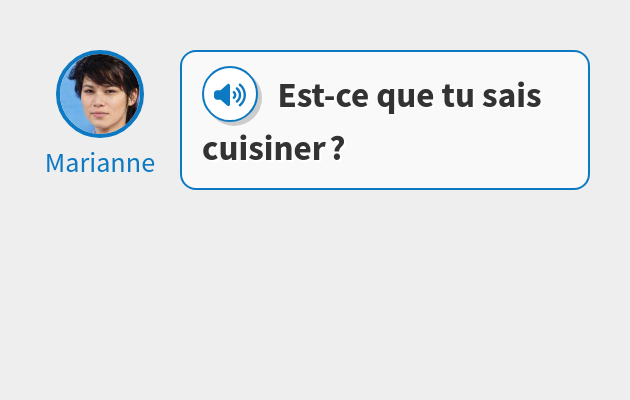
Task: Open Marianne's round profile photo
Action: click(x=100, y=93)
